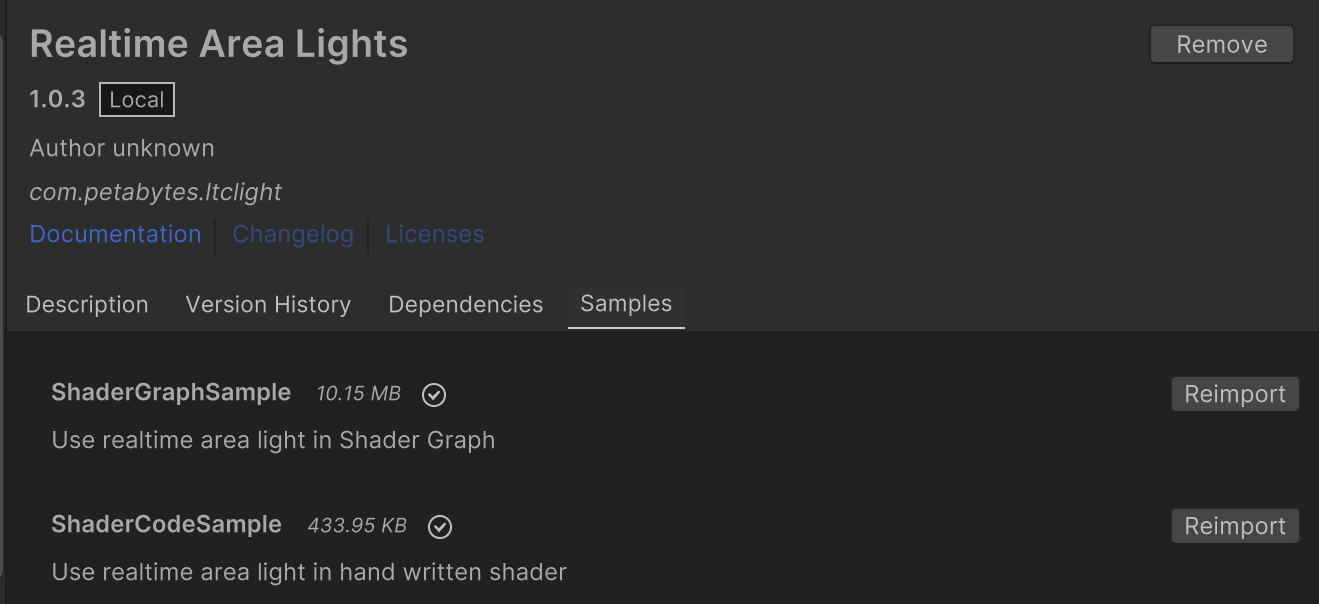The height and width of the screenshot is (604, 1319).
Task: Click the 10.15 MB size label
Action: [x=358, y=394]
